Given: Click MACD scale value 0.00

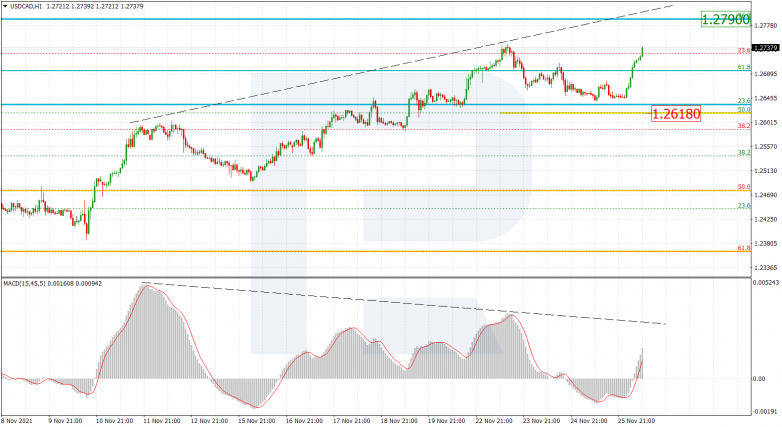Looking at the screenshot, I should click(x=760, y=379).
